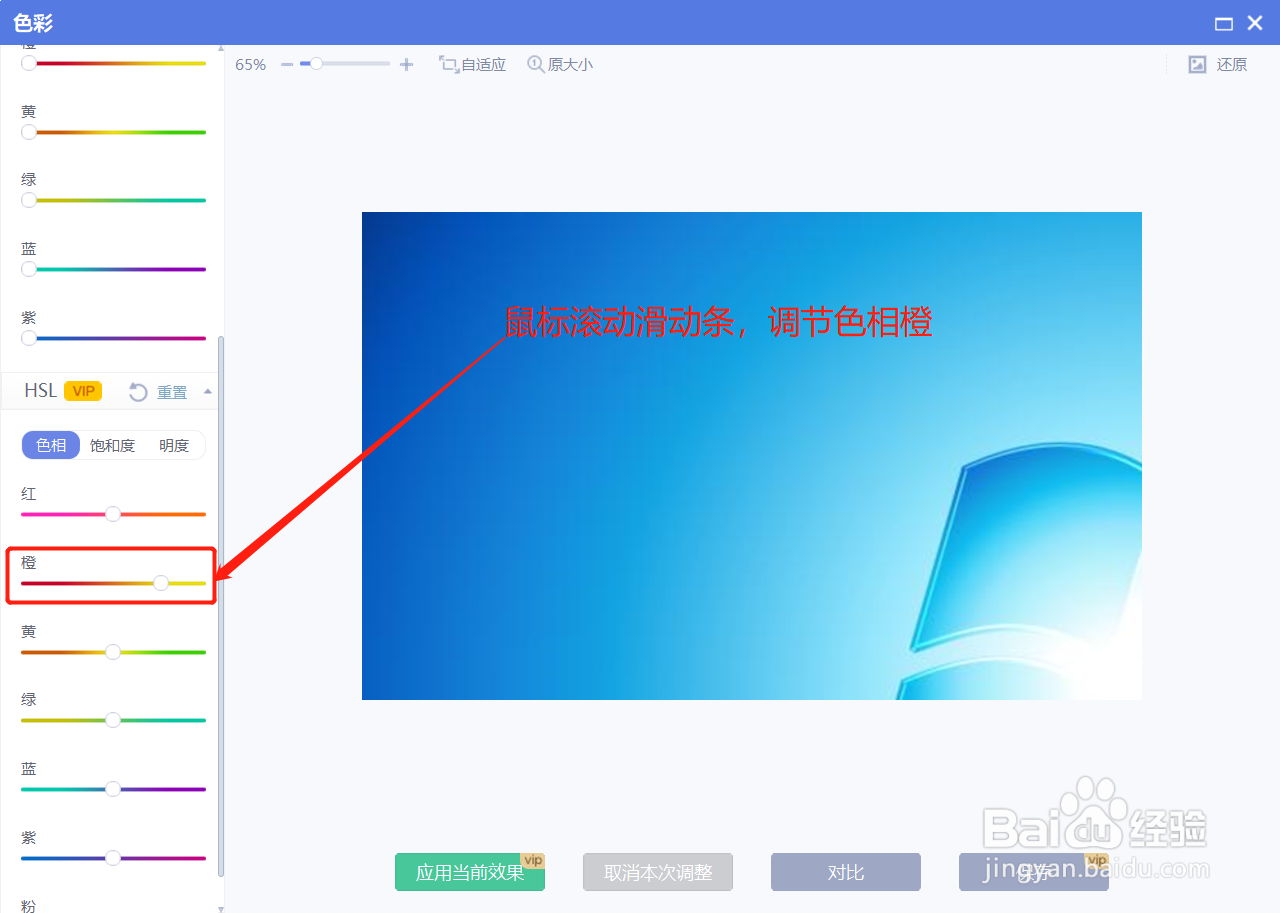Click 应用当前效果 button
The height and width of the screenshot is (913, 1280).
pyautogui.click(x=470, y=872)
